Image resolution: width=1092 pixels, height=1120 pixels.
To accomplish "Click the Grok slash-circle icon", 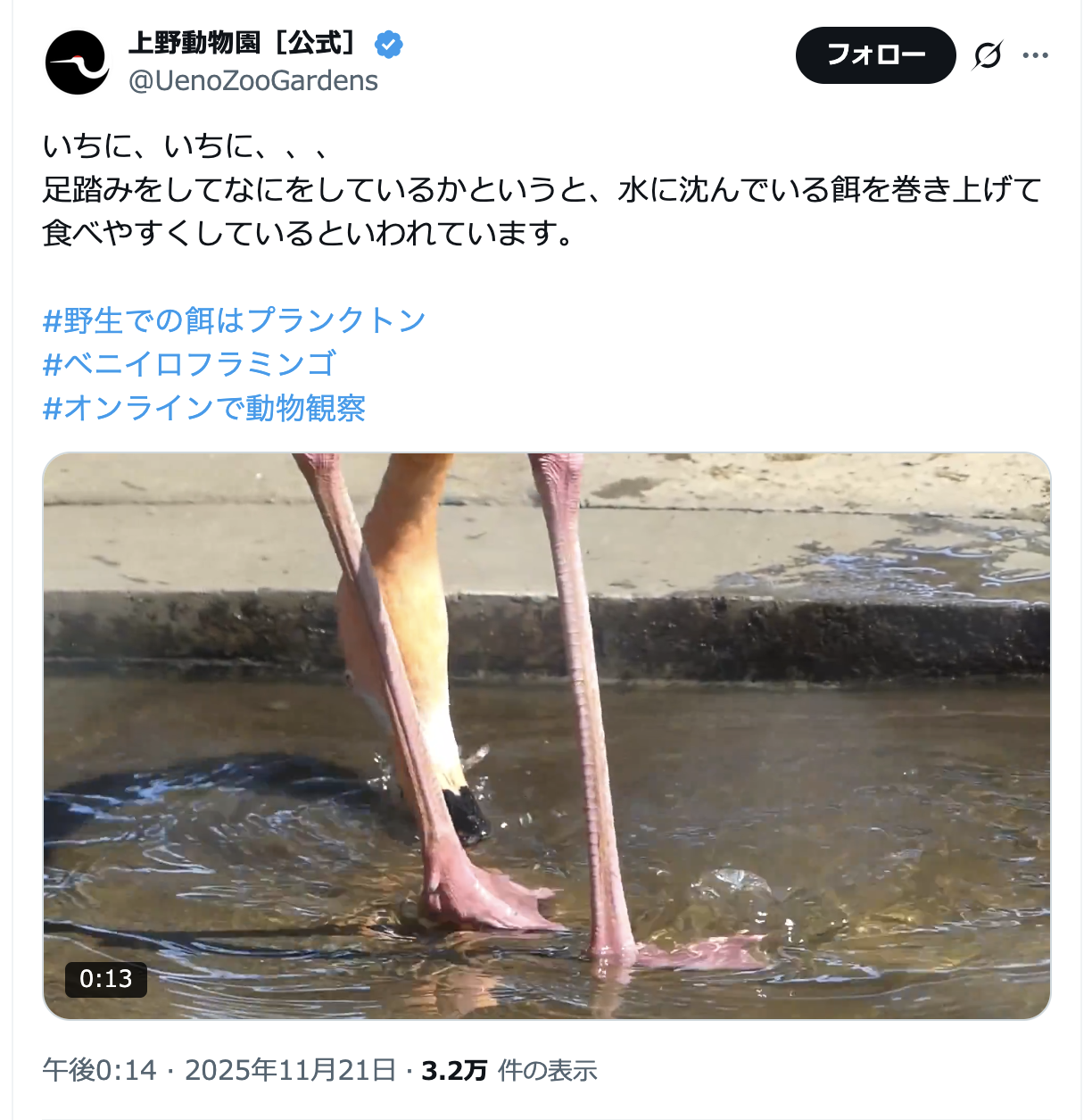I will pos(988,55).
